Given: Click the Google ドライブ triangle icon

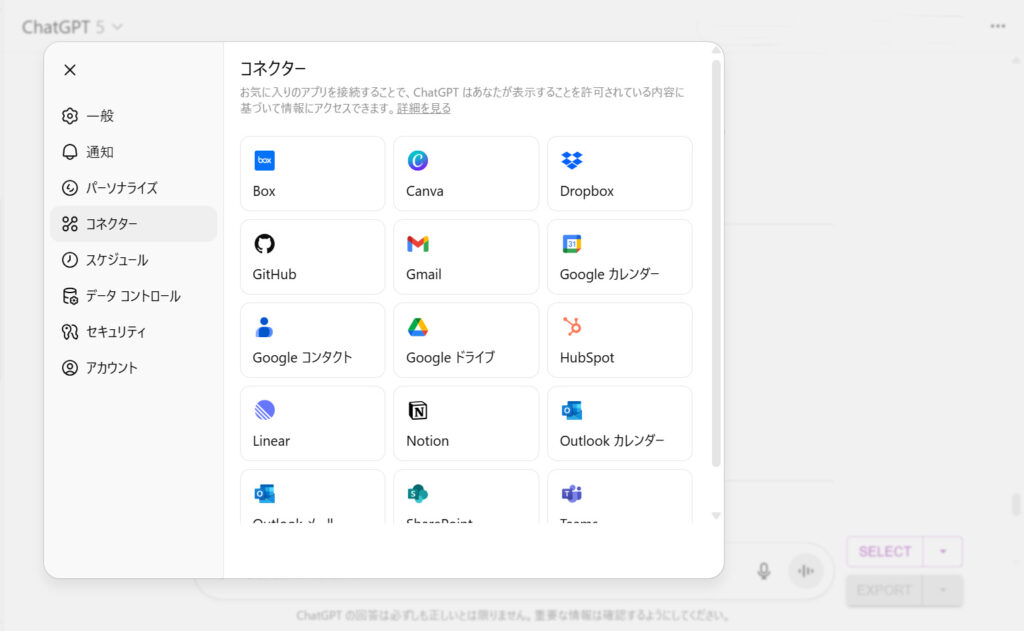Looking at the screenshot, I should (418, 327).
